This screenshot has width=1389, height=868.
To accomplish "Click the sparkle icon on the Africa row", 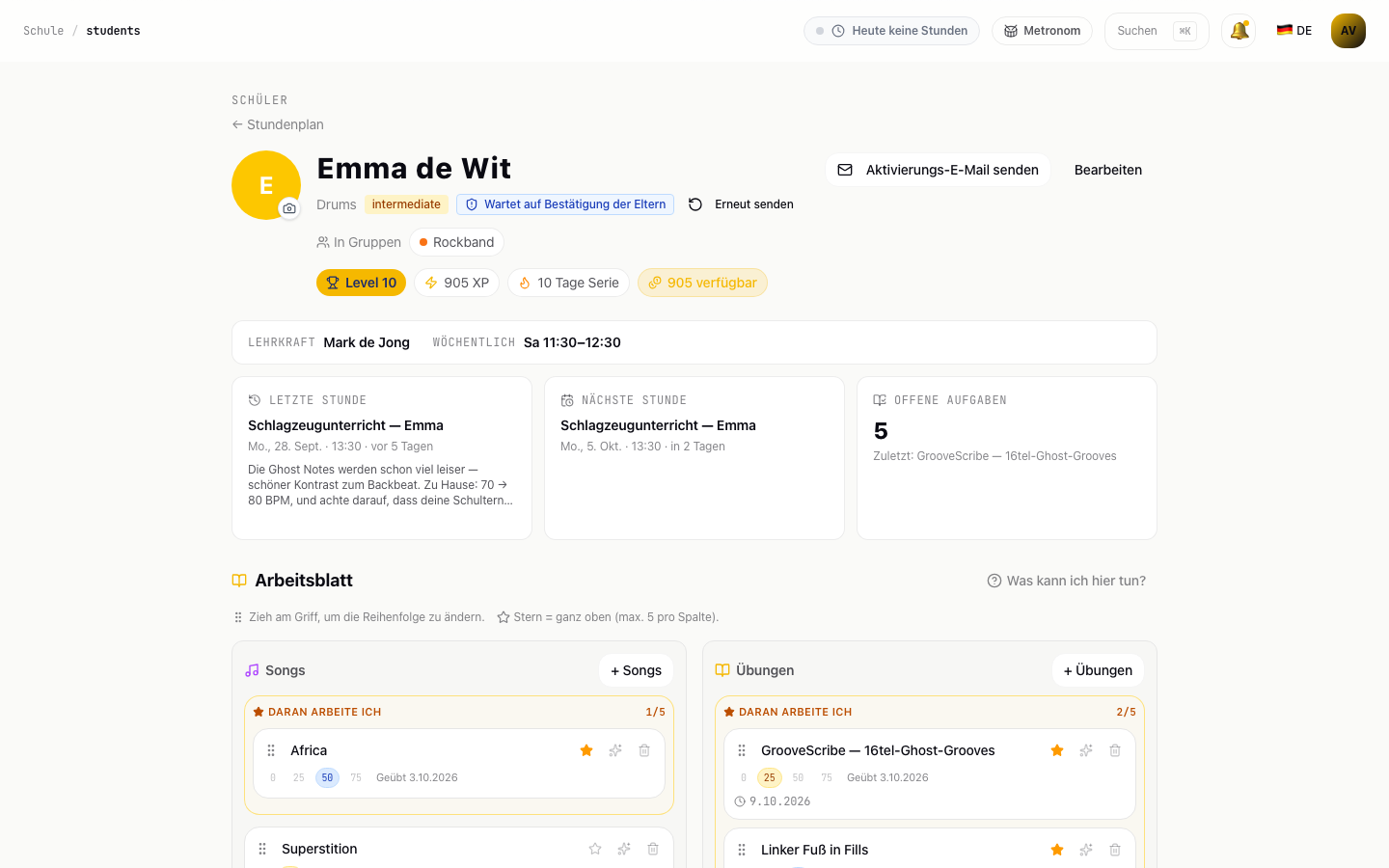I will click(615, 750).
